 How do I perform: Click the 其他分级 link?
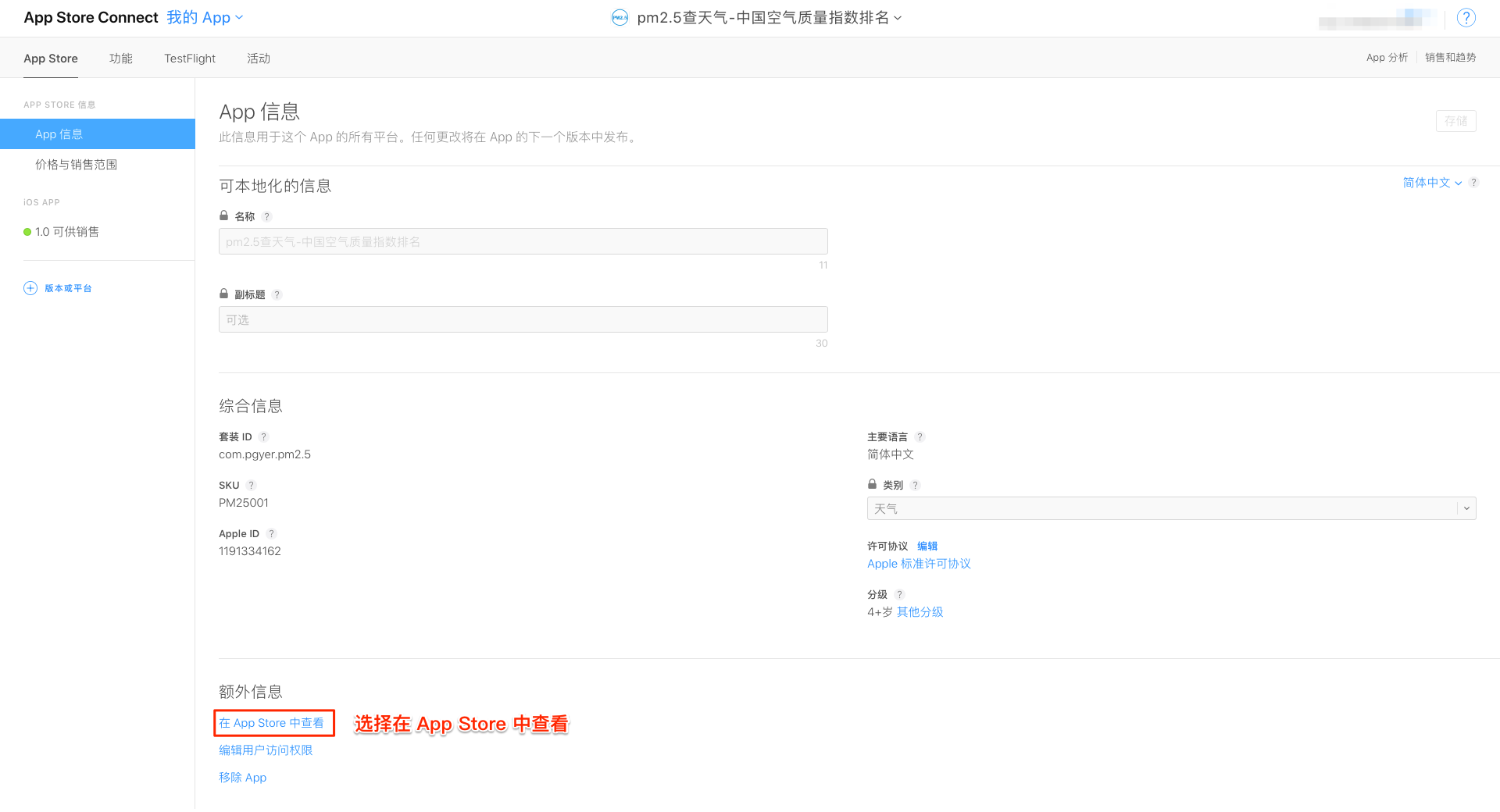(920, 612)
